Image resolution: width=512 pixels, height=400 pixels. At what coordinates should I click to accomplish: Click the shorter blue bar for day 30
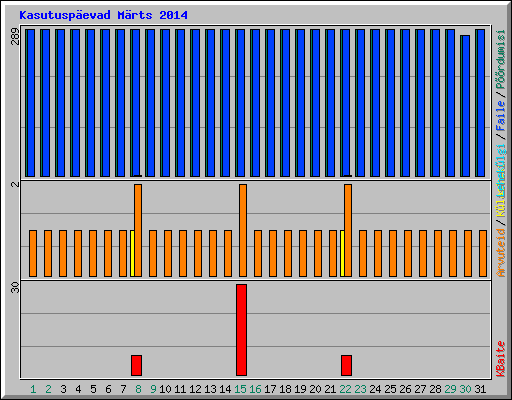[465, 106]
